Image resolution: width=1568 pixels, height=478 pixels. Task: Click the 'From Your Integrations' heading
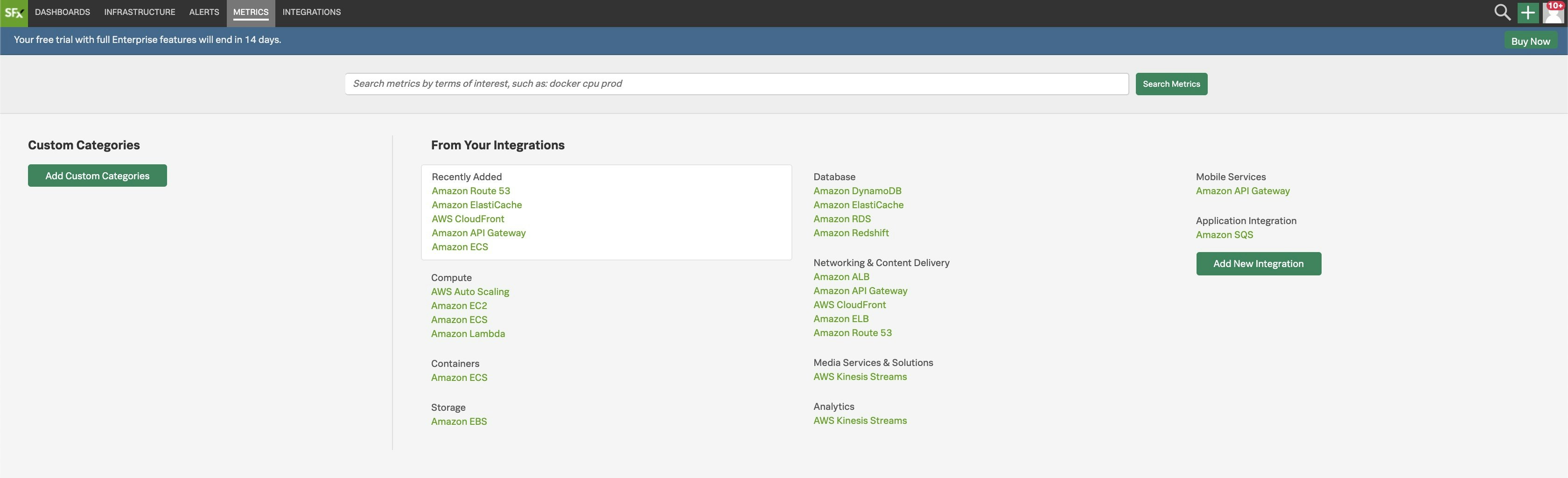tap(498, 145)
